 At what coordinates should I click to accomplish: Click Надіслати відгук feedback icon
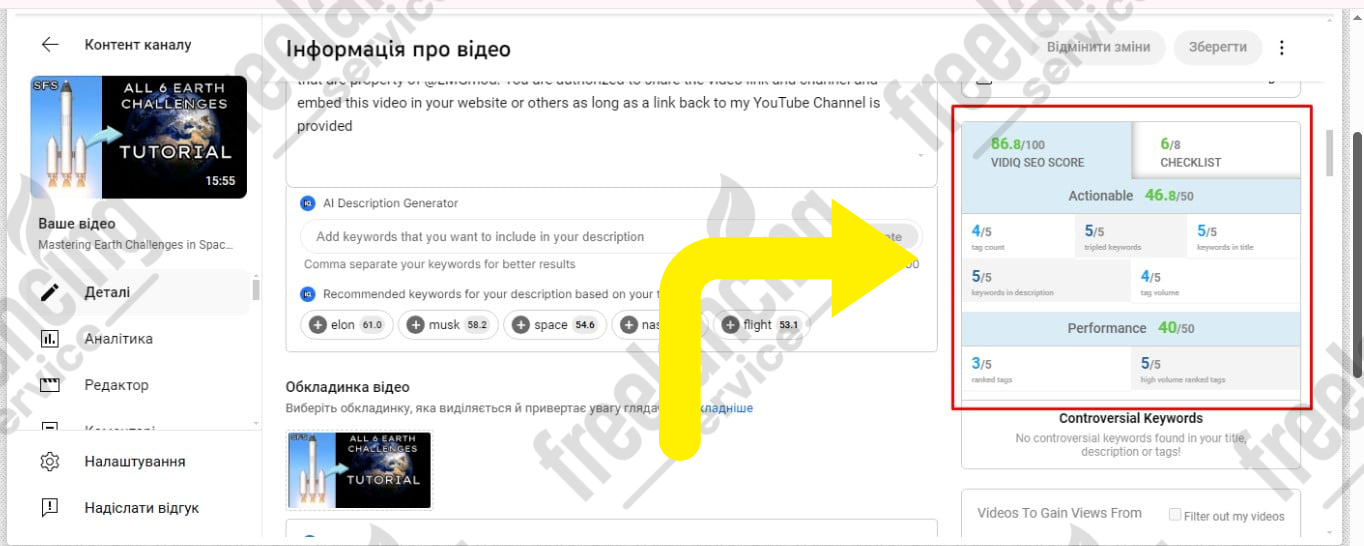(x=49, y=508)
